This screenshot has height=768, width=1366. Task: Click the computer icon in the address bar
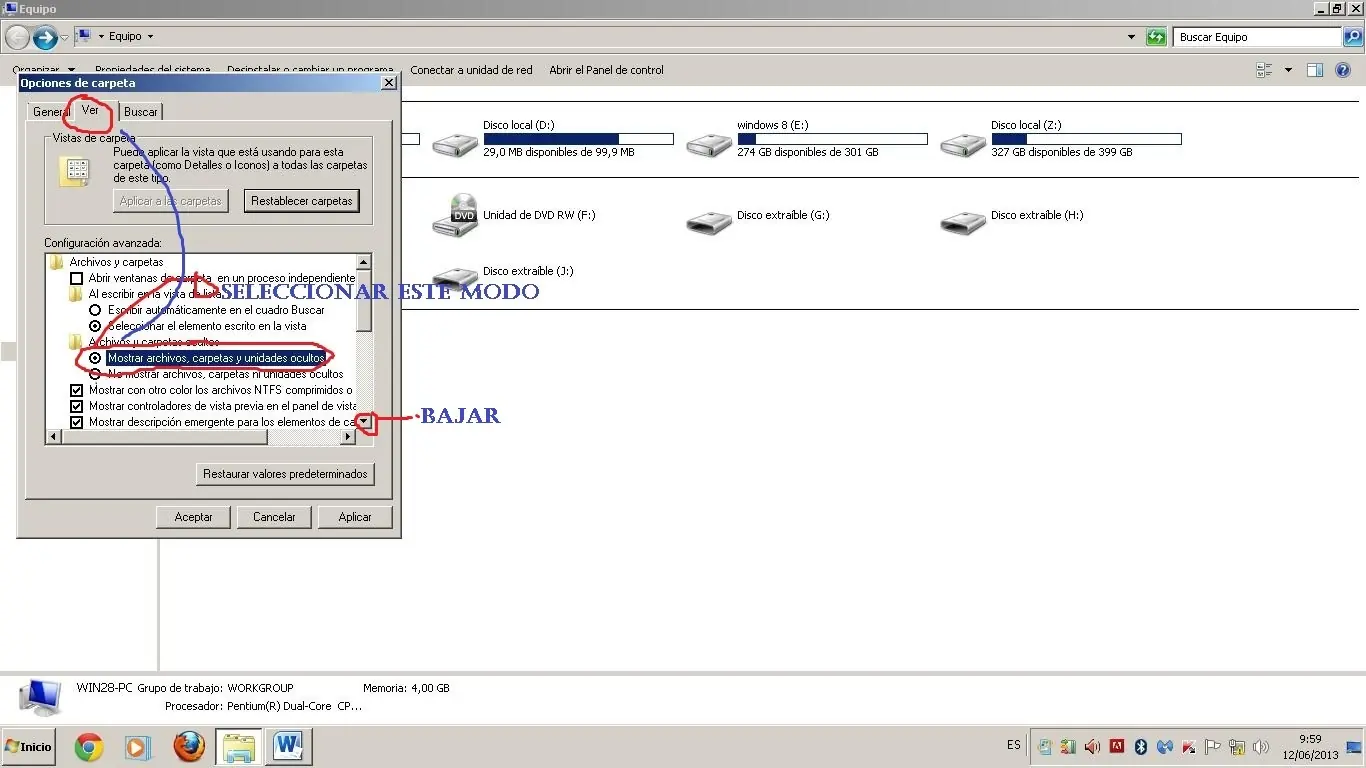click(x=84, y=36)
